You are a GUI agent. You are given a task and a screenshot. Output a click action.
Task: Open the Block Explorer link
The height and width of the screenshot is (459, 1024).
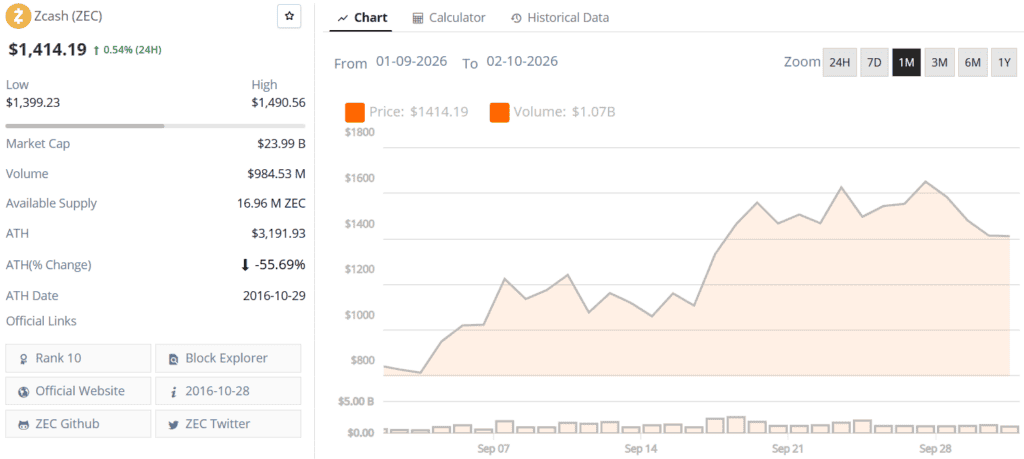coord(229,358)
